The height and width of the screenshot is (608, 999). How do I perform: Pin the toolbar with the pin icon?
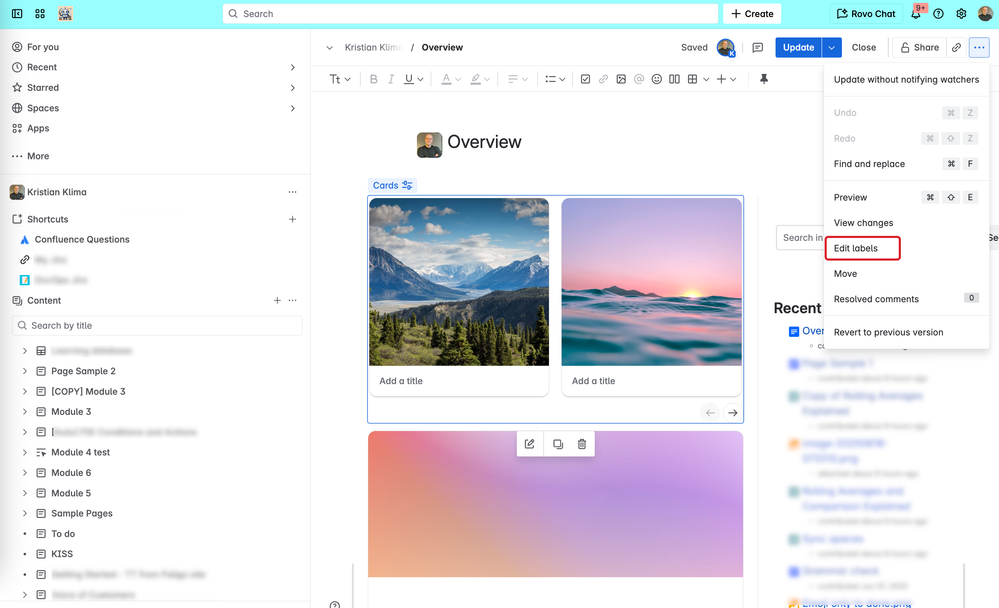pos(763,79)
